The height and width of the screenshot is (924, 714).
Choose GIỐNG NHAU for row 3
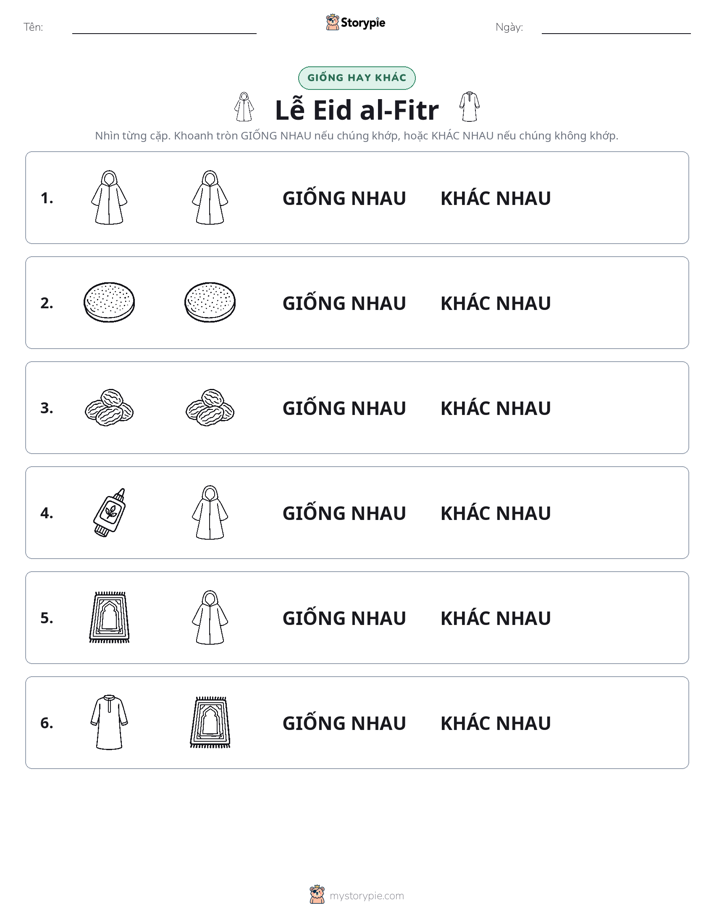pyautogui.click(x=344, y=408)
